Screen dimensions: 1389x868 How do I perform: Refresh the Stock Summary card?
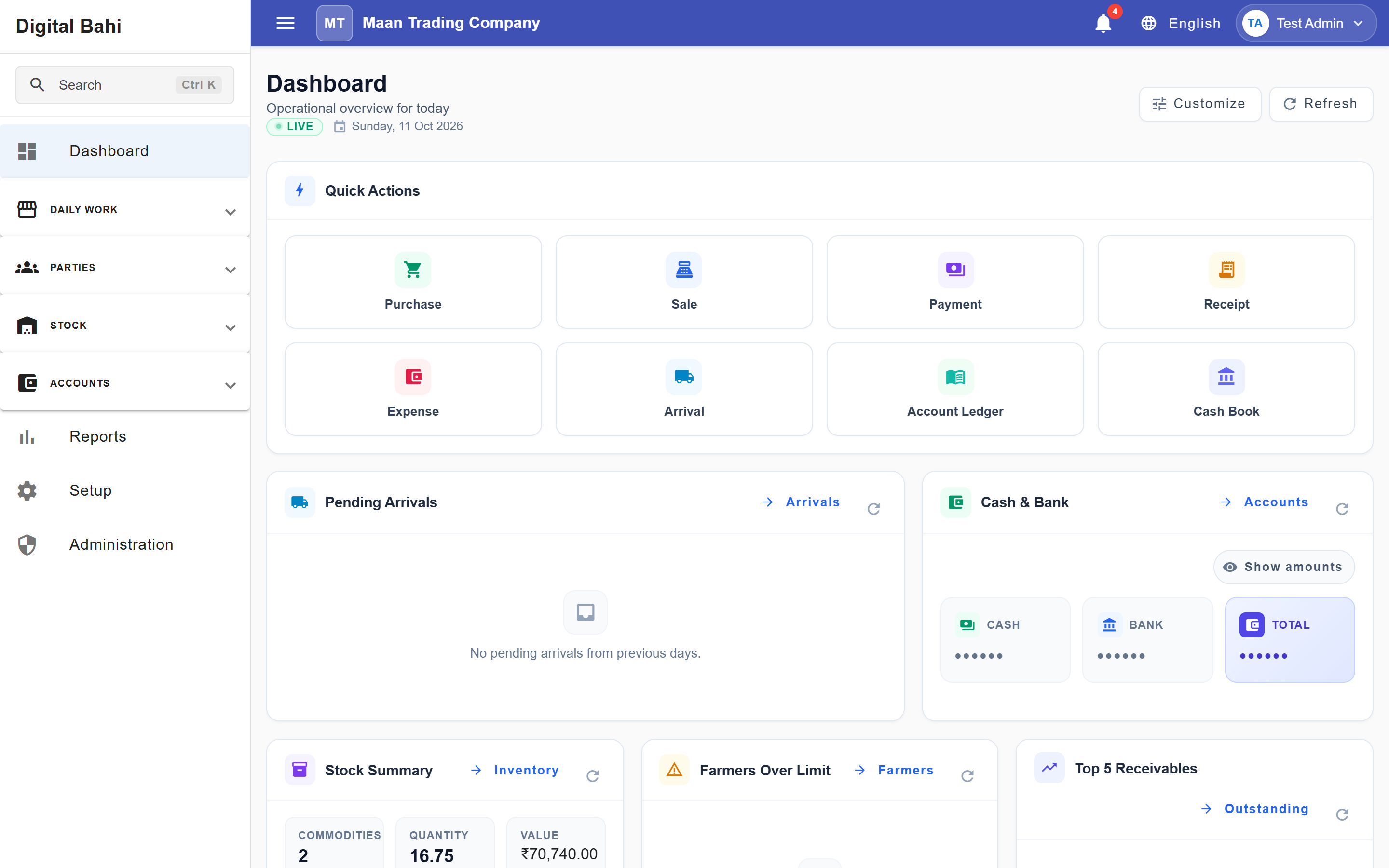coord(593,776)
